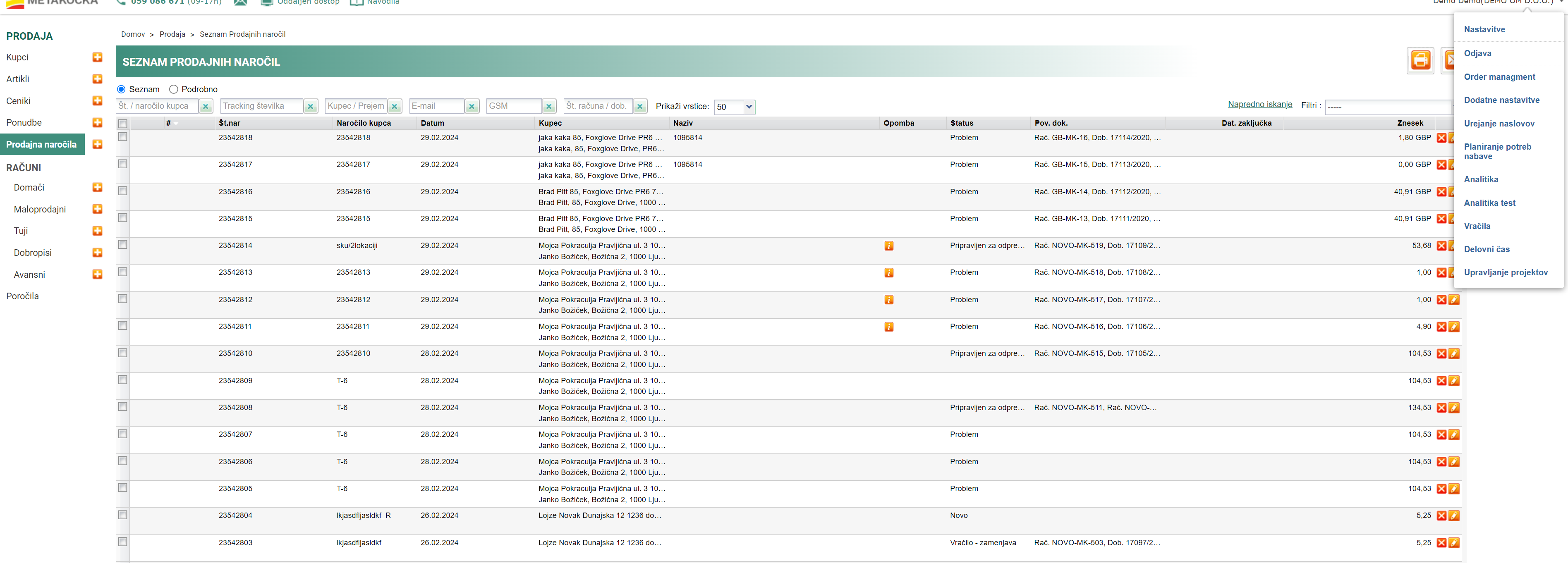The image size is (1568, 563).
Task: Click the print icon button
Action: (1420, 60)
